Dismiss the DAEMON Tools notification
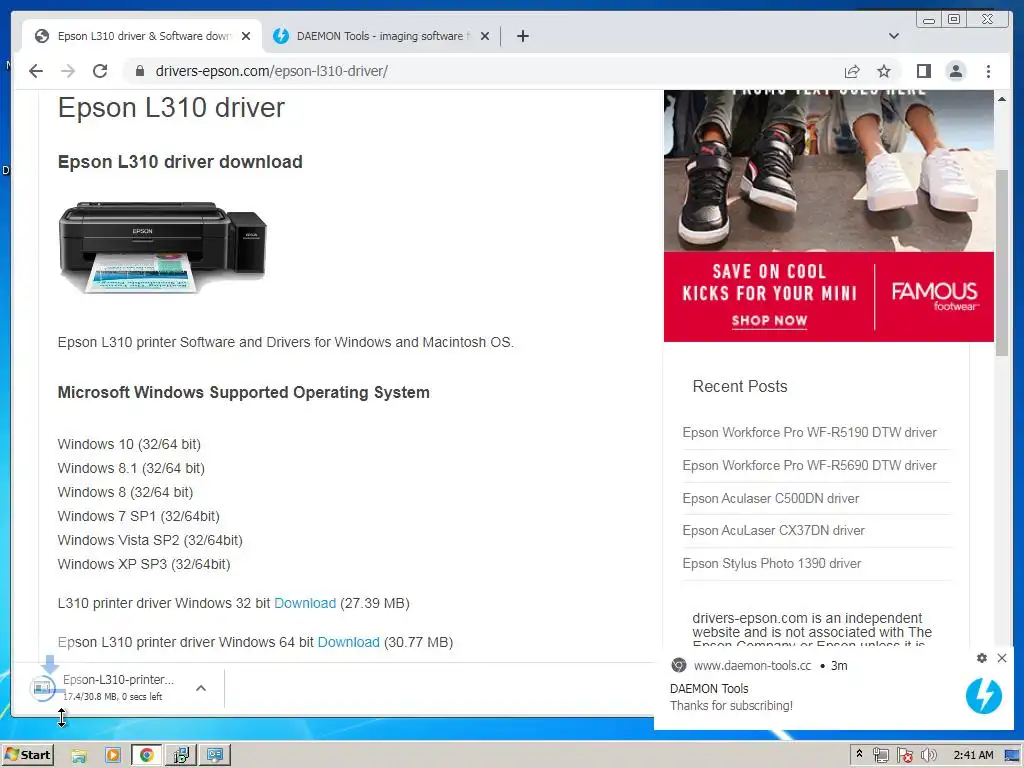This screenshot has width=1024, height=768. 1002,658
